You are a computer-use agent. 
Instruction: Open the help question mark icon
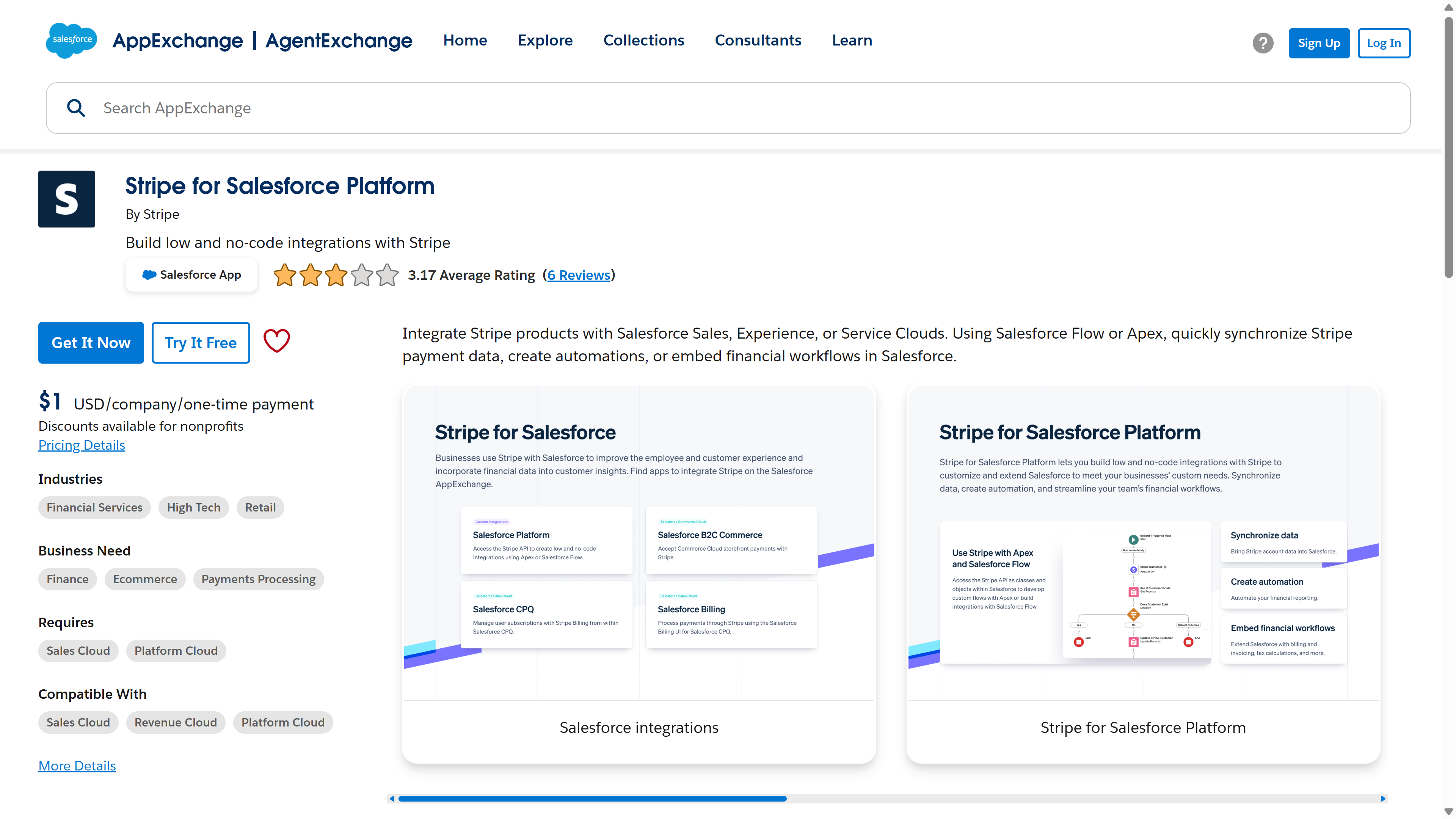click(1263, 43)
